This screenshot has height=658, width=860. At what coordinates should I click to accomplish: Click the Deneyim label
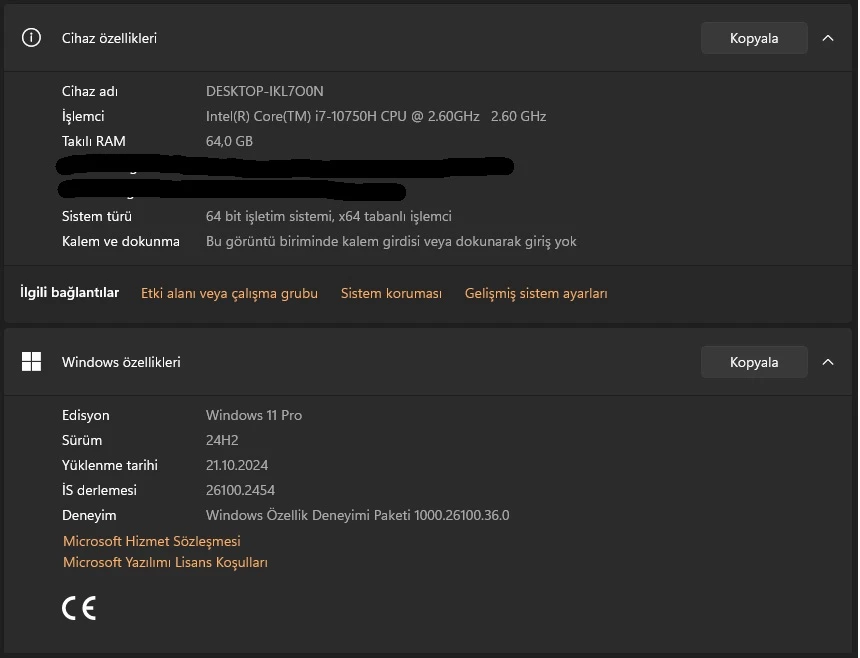coord(89,515)
